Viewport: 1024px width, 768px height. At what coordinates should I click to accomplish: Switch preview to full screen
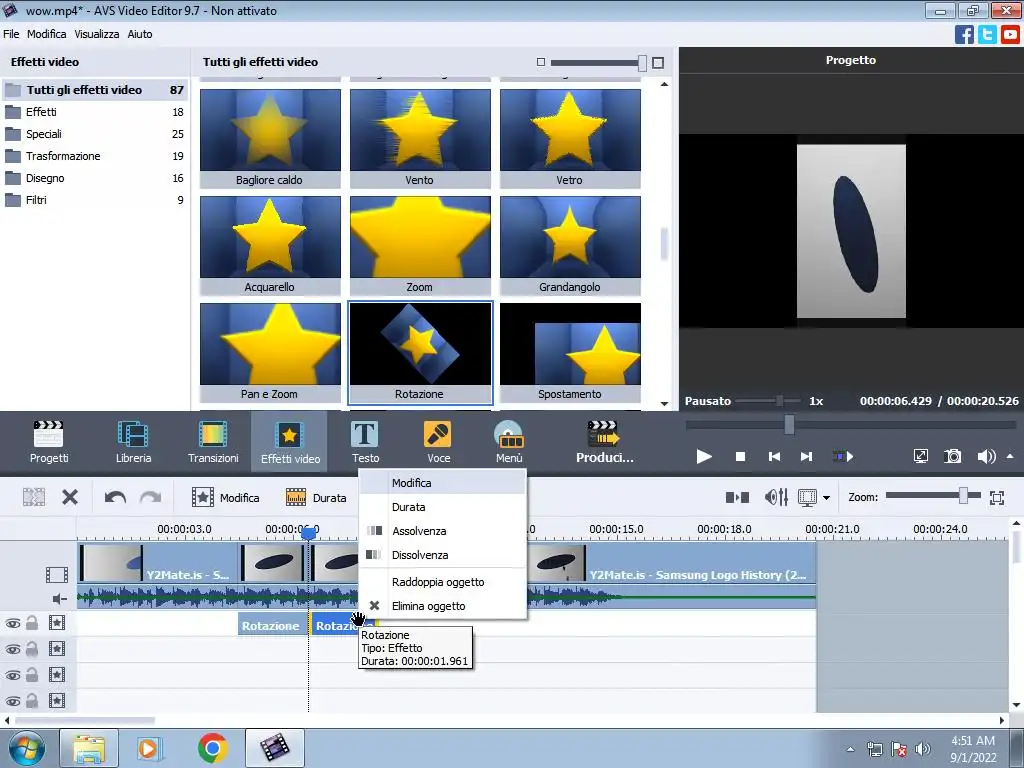pos(920,456)
